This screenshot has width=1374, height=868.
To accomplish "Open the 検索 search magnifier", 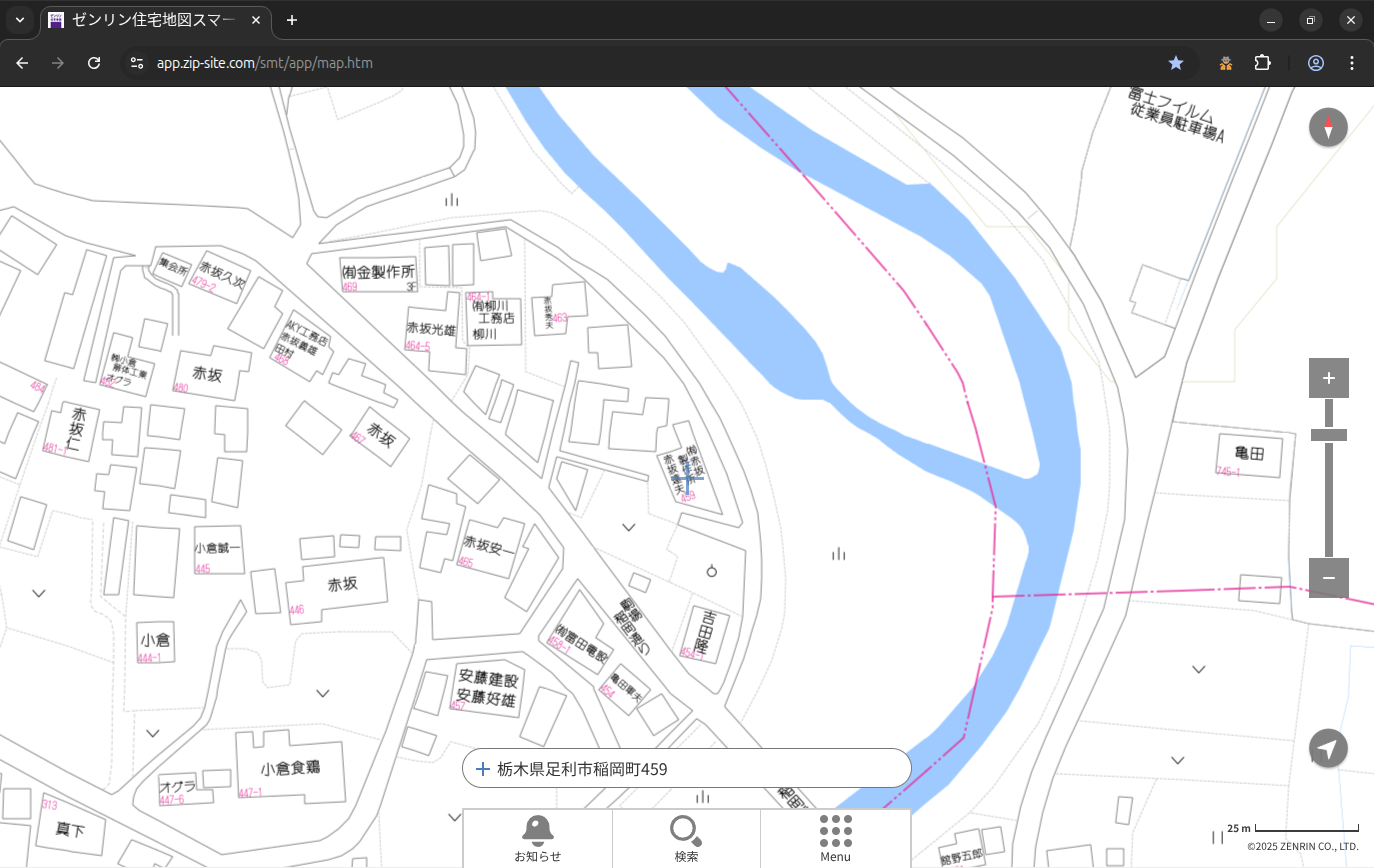I will pyautogui.click(x=686, y=838).
